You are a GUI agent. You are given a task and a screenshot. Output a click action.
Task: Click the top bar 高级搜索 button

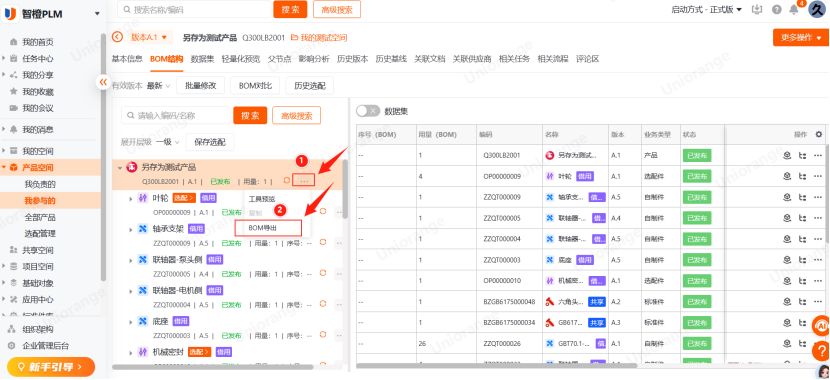[337, 10]
